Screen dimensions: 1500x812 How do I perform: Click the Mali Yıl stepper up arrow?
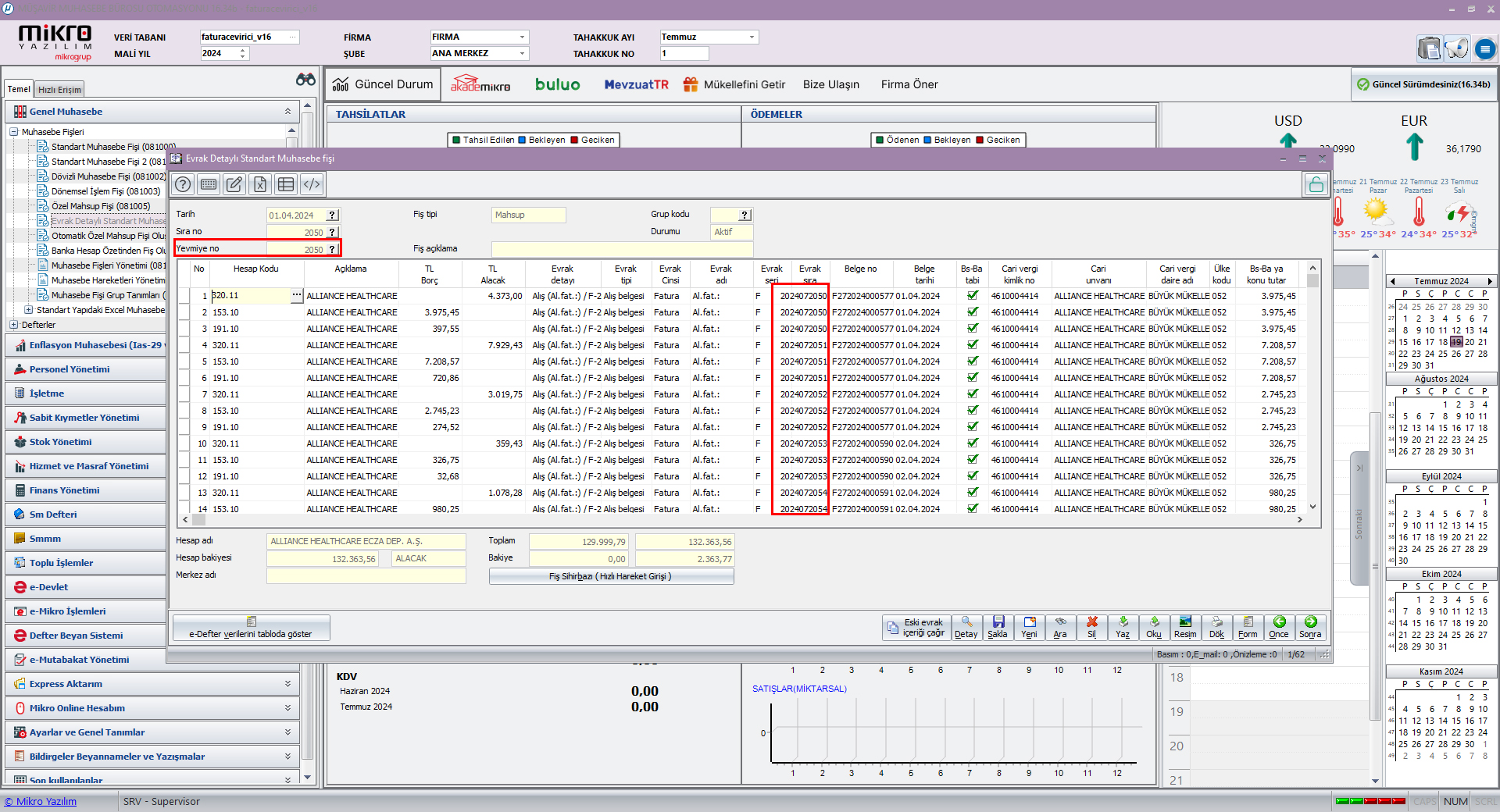click(243, 50)
